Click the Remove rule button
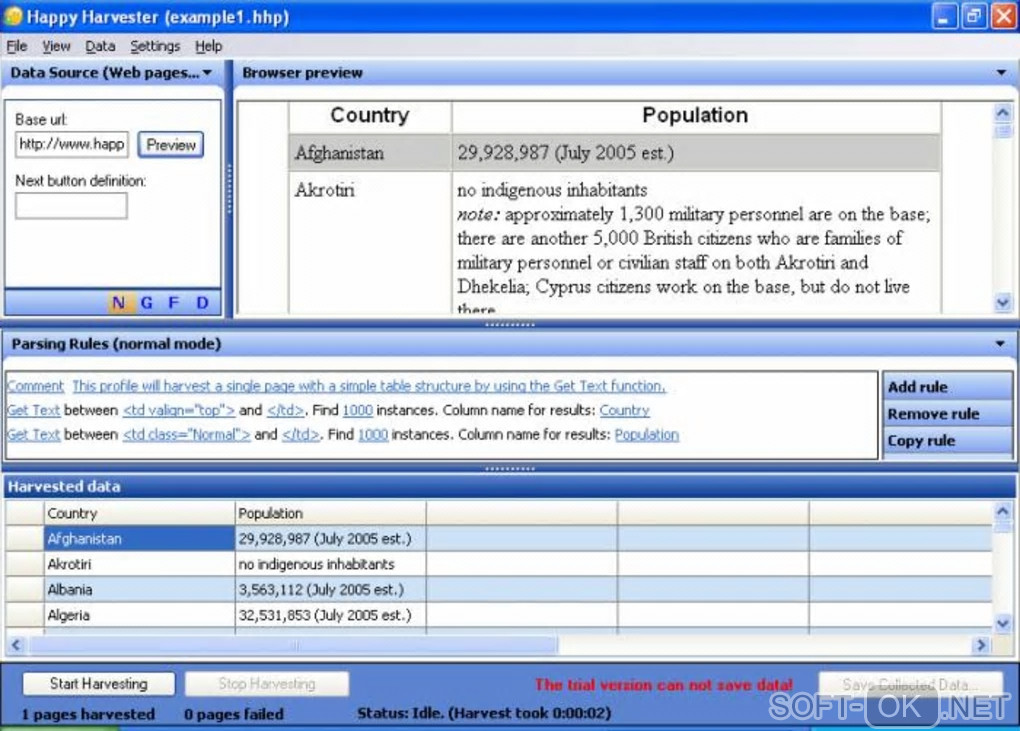This screenshot has width=1020, height=731. coord(946,414)
